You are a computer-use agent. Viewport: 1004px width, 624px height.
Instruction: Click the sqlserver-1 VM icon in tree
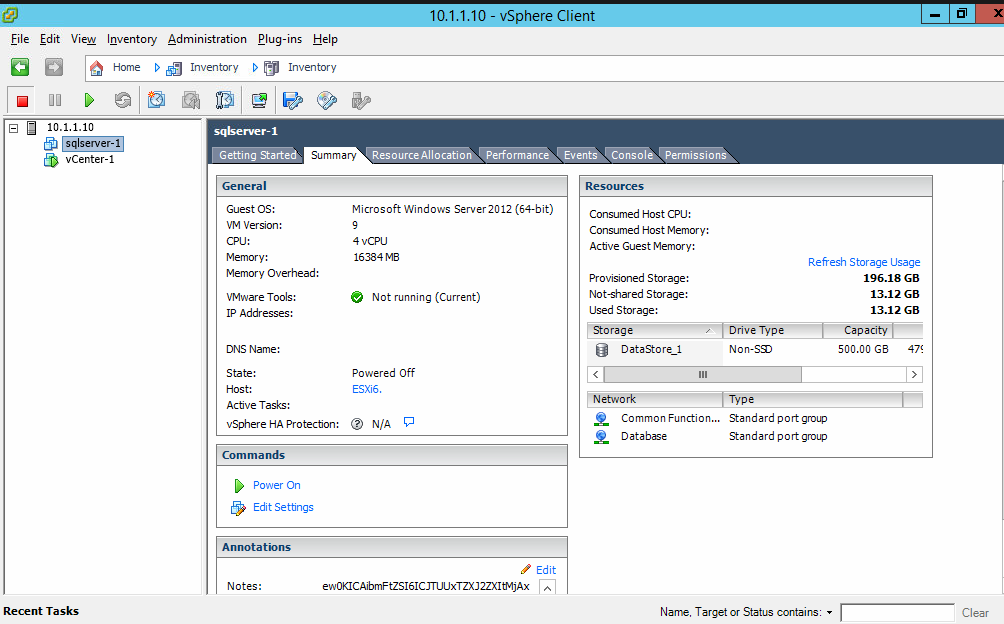pyautogui.click(x=51, y=144)
